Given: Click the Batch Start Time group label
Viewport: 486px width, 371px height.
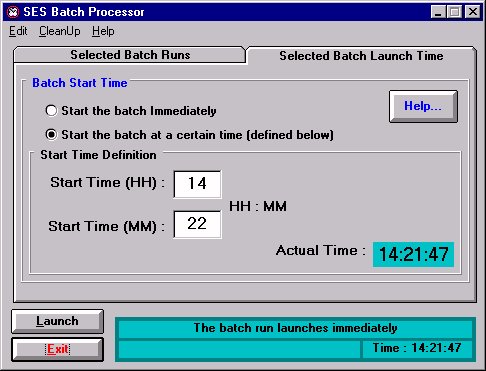Looking at the screenshot, I should click(x=80, y=83).
